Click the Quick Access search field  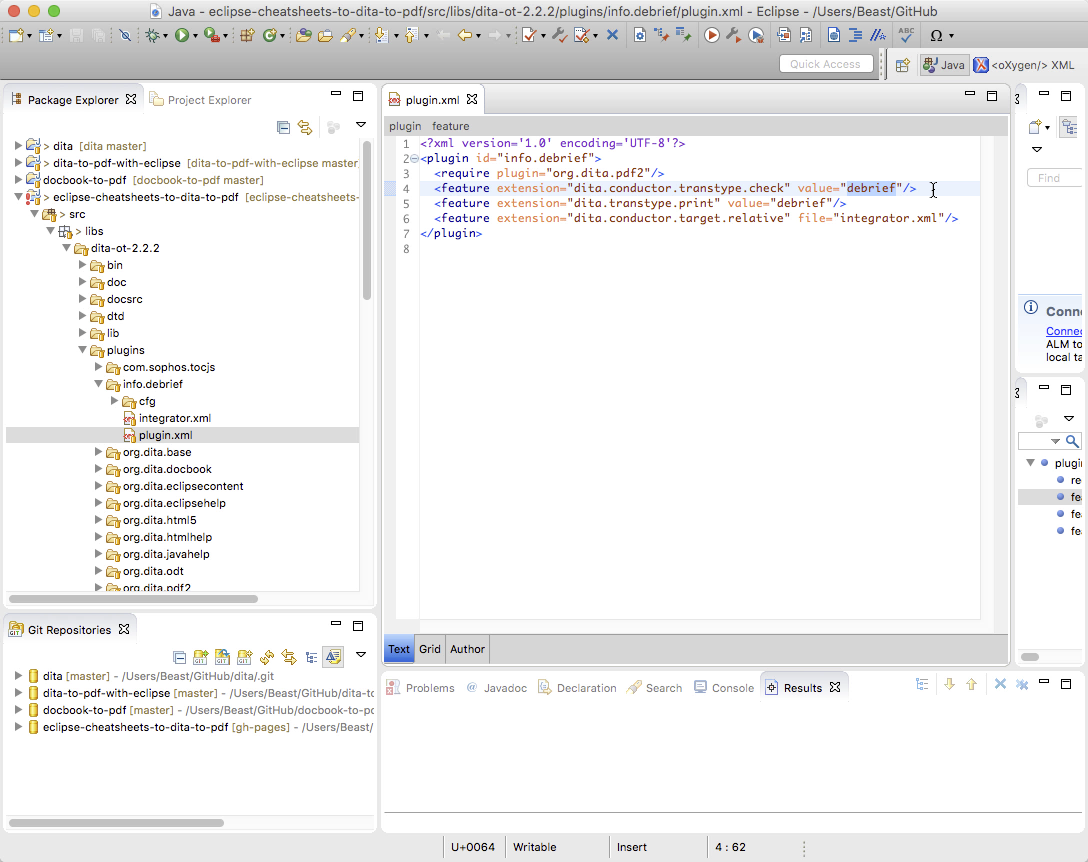826,64
